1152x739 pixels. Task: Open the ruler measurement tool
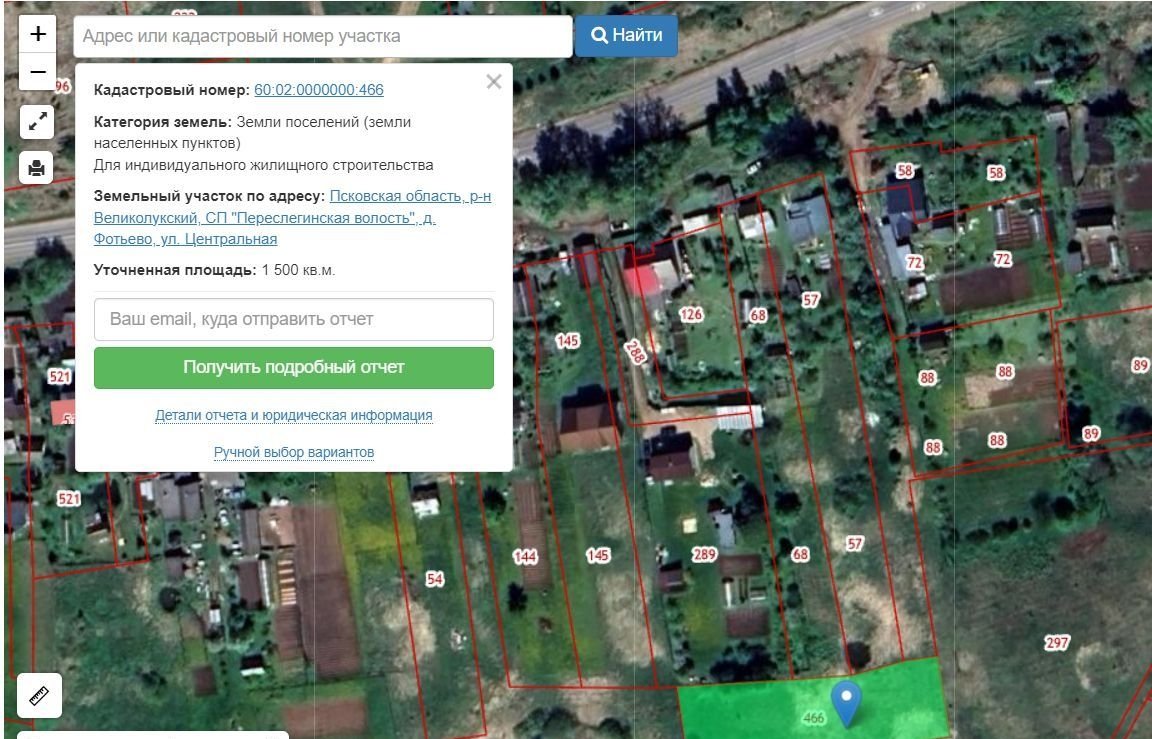click(x=40, y=696)
